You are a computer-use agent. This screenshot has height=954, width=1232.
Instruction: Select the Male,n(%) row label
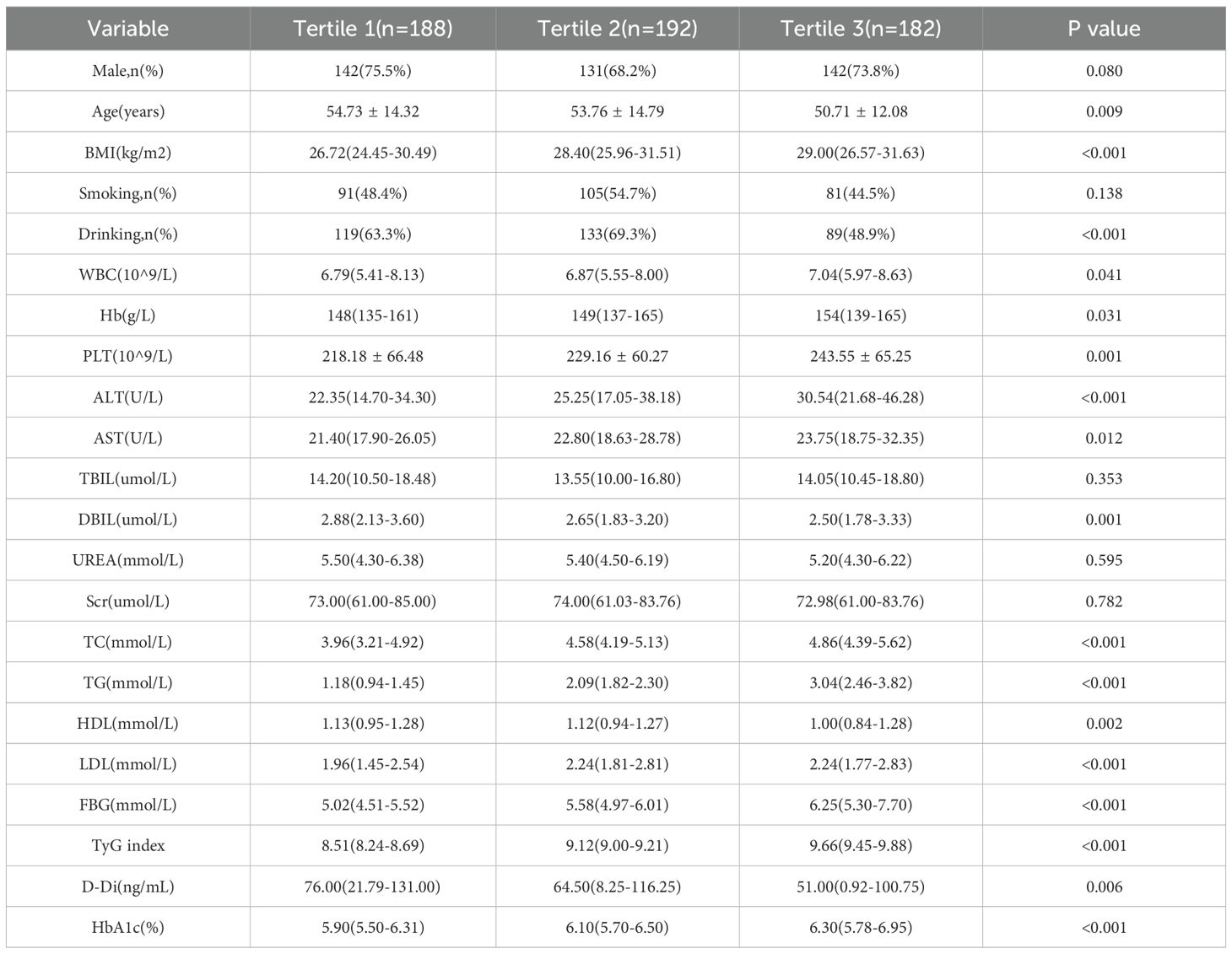[128, 71]
